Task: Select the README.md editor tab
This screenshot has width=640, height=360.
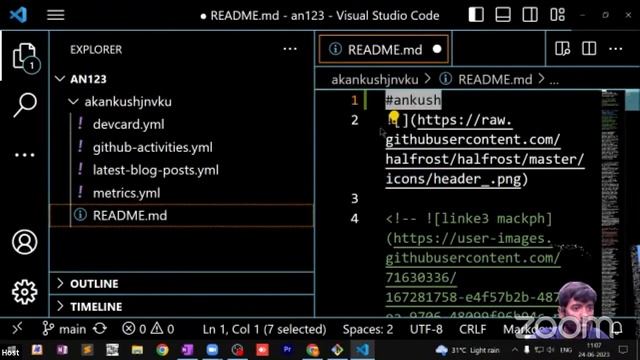Action: click(x=384, y=49)
